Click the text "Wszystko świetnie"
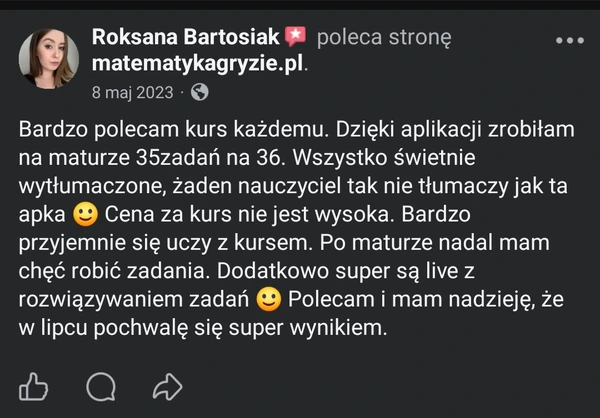The width and height of the screenshot is (600, 418). (x=376, y=157)
